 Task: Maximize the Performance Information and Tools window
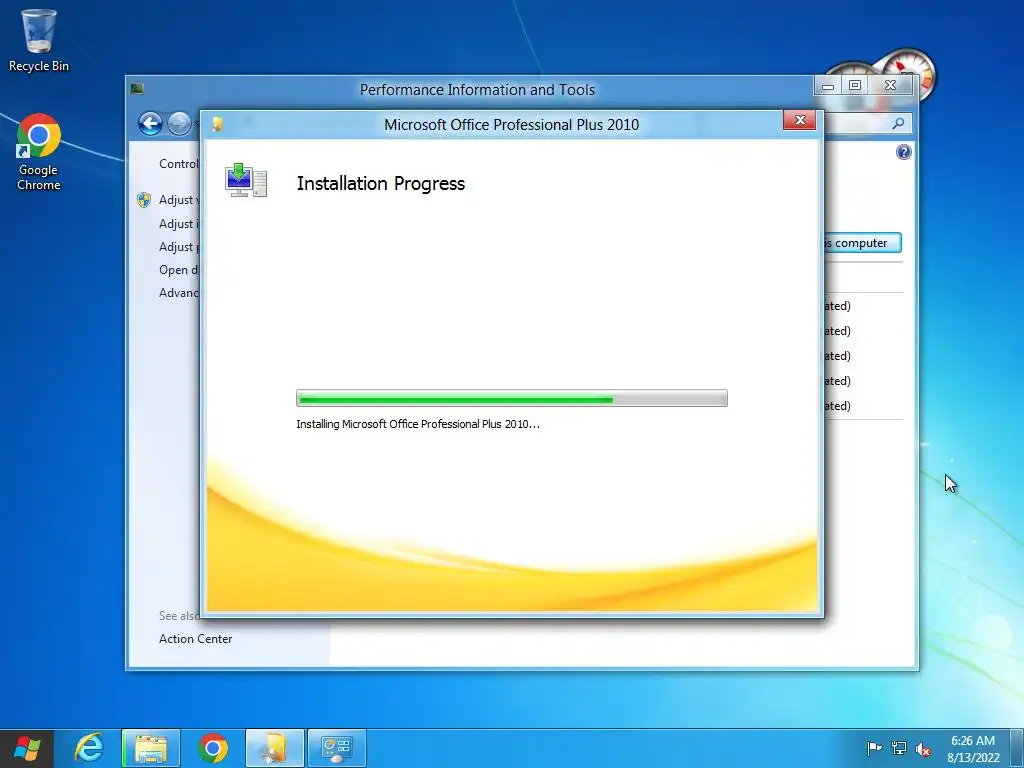tap(855, 86)
